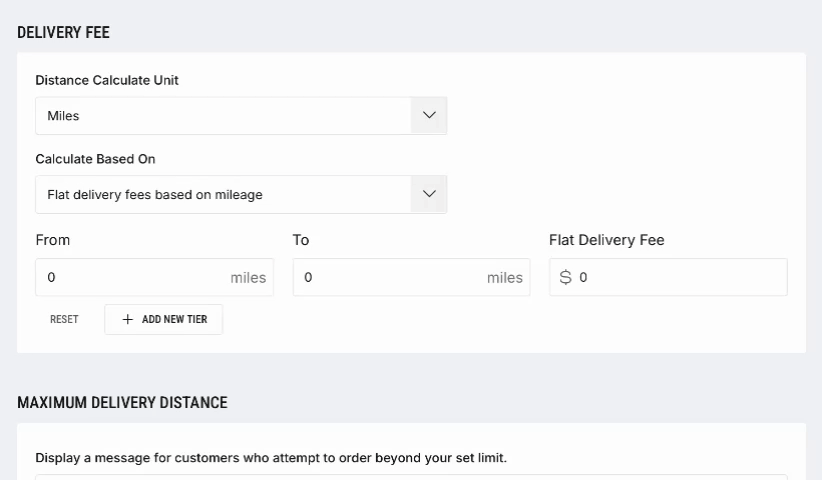Click the chevron next to Flat delivery fees

429,194
